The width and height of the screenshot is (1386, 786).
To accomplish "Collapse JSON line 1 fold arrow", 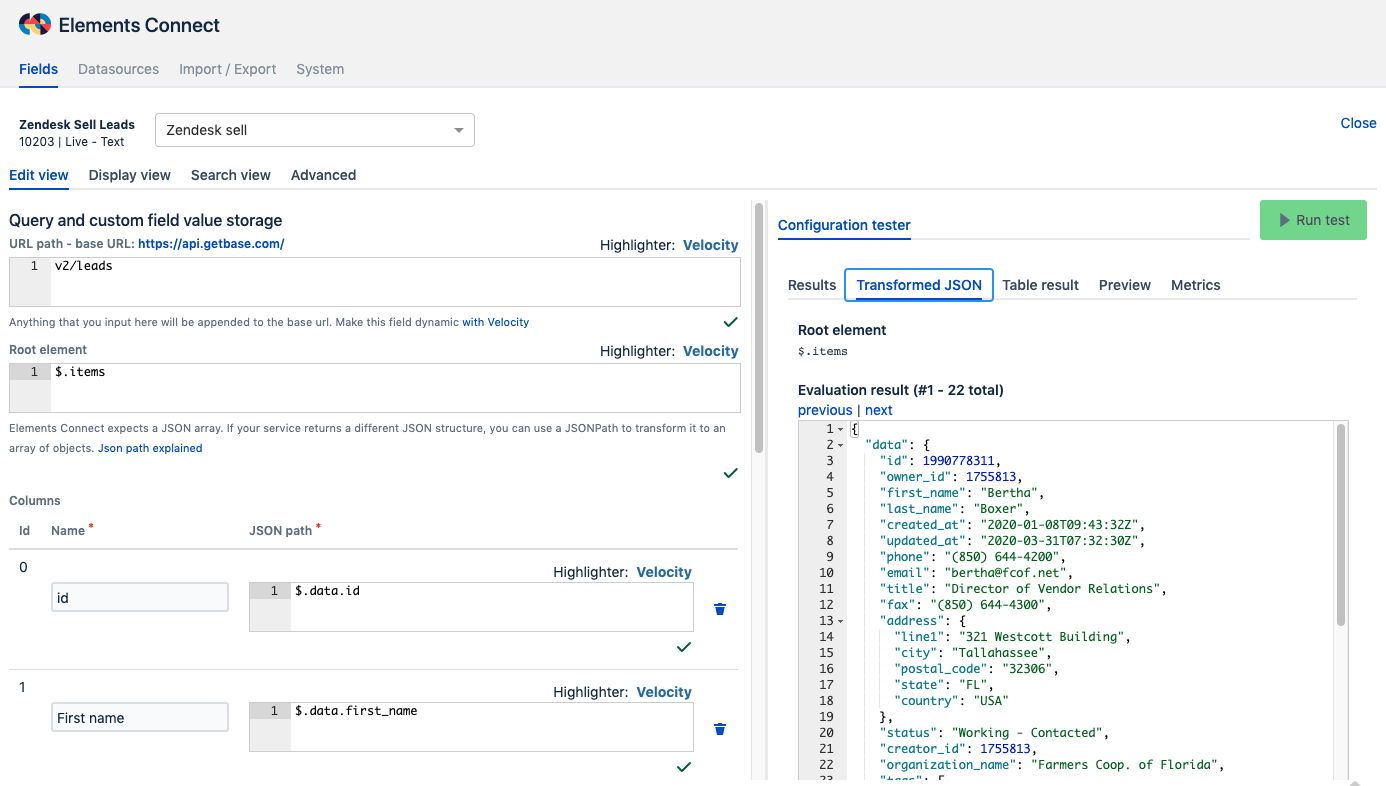I will click(x=840, y=429).
